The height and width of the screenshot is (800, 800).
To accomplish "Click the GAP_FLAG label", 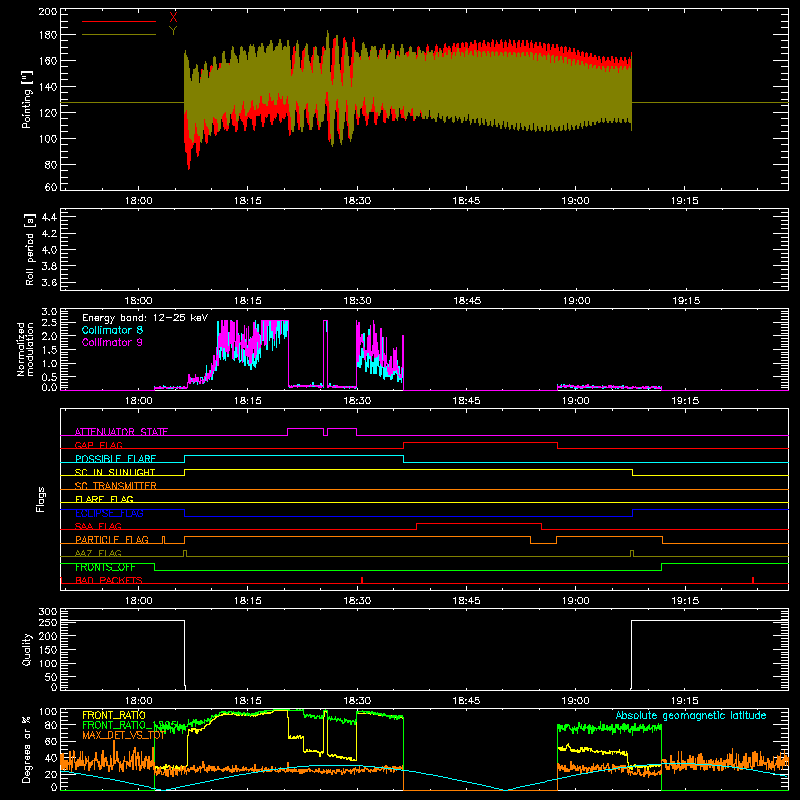I will pos(98,445).
